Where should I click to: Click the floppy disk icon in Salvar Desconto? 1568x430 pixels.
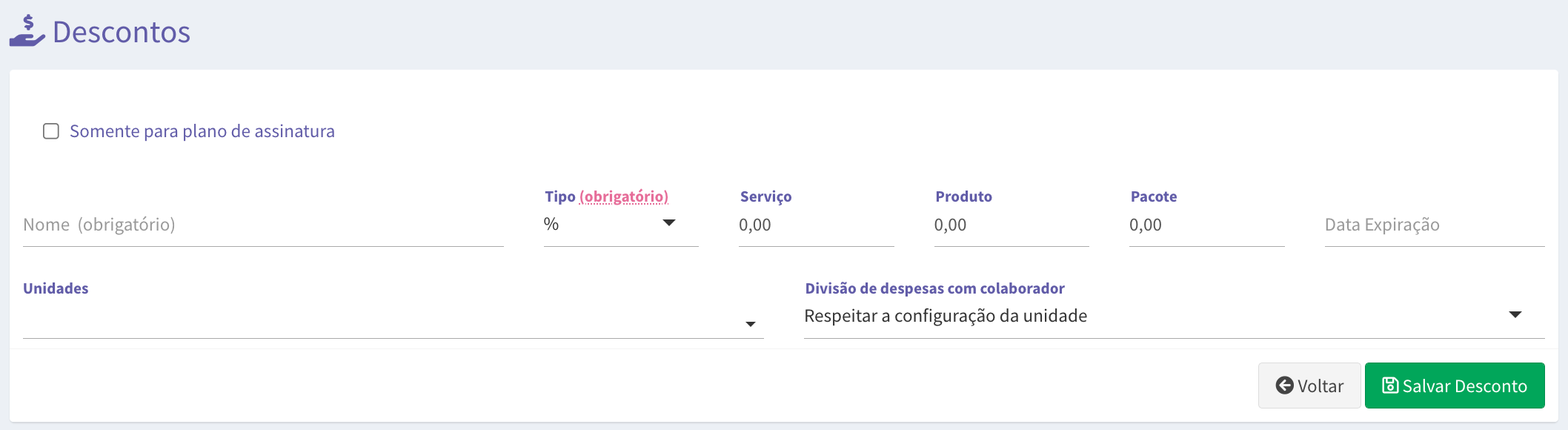click(1390, 386)
